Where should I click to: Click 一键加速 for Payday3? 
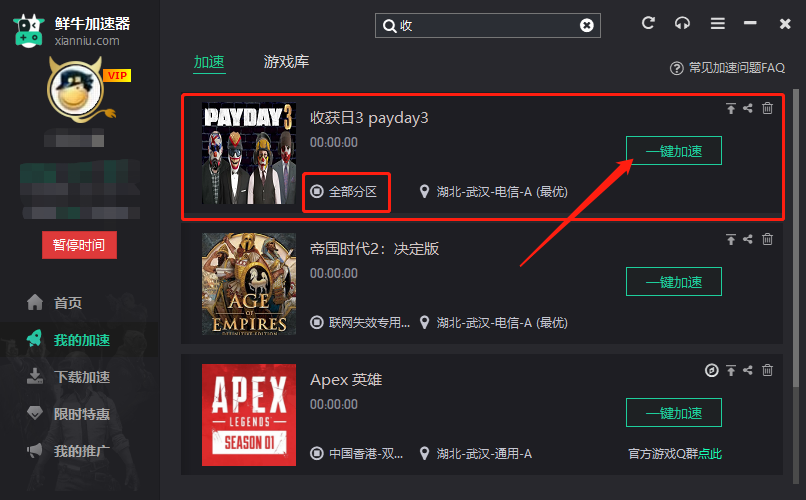point(674,151)
